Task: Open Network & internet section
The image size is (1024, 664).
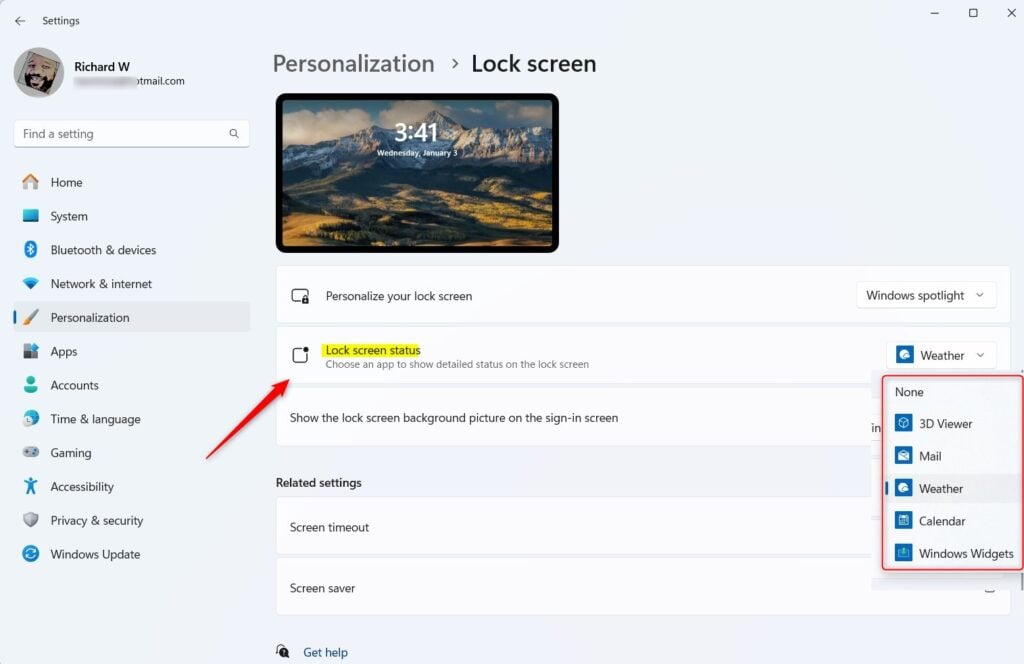Action: pyautogui.click(x=131, y=283)
